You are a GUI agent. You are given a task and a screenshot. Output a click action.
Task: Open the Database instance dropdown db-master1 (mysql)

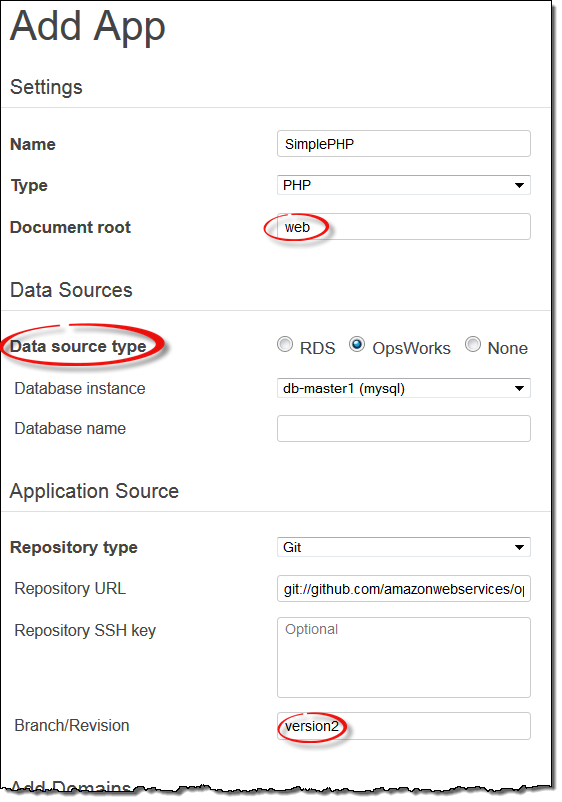click(403, 388)
